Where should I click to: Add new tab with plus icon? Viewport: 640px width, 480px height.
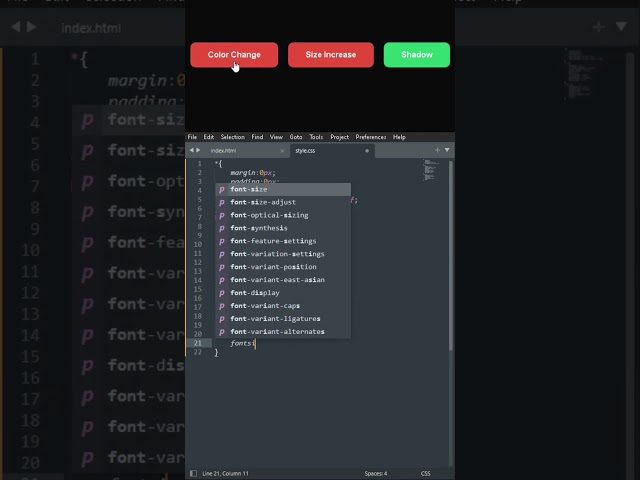click(437, 150)
